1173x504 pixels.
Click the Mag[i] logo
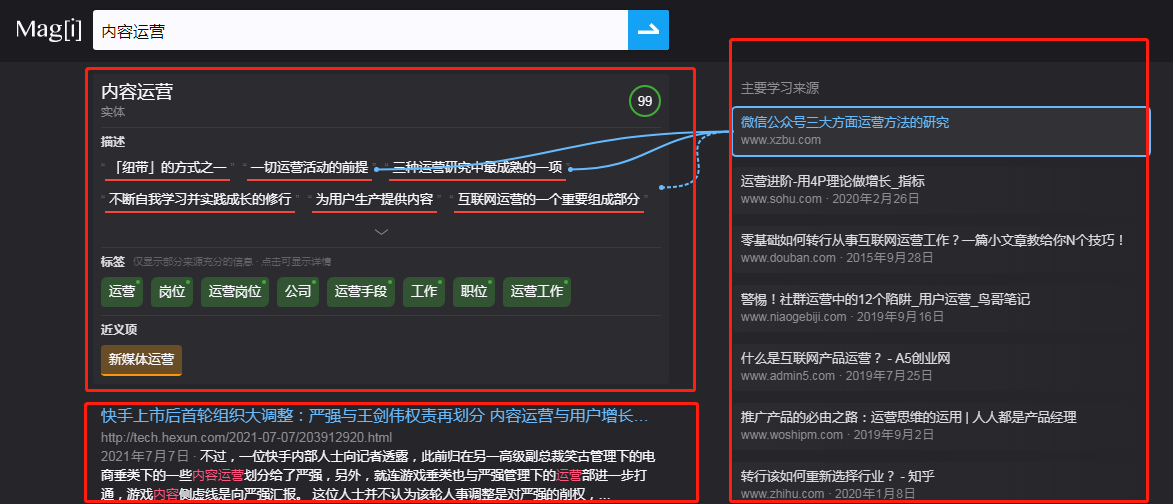[49, 30]
